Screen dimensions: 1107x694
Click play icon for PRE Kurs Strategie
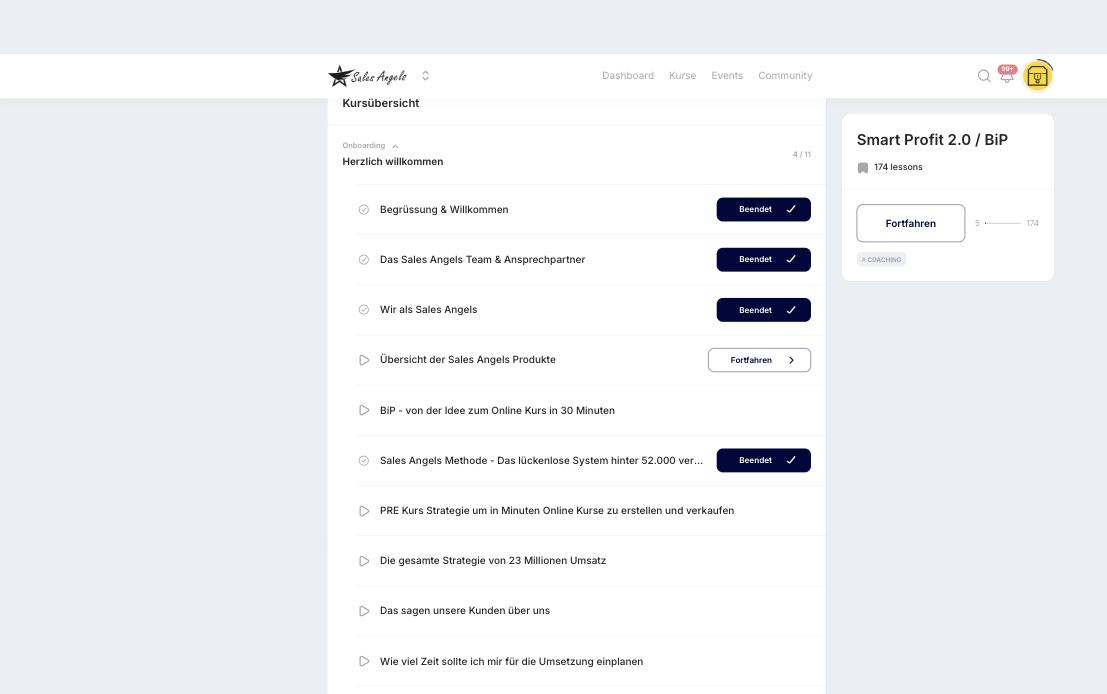pos(364,510)
